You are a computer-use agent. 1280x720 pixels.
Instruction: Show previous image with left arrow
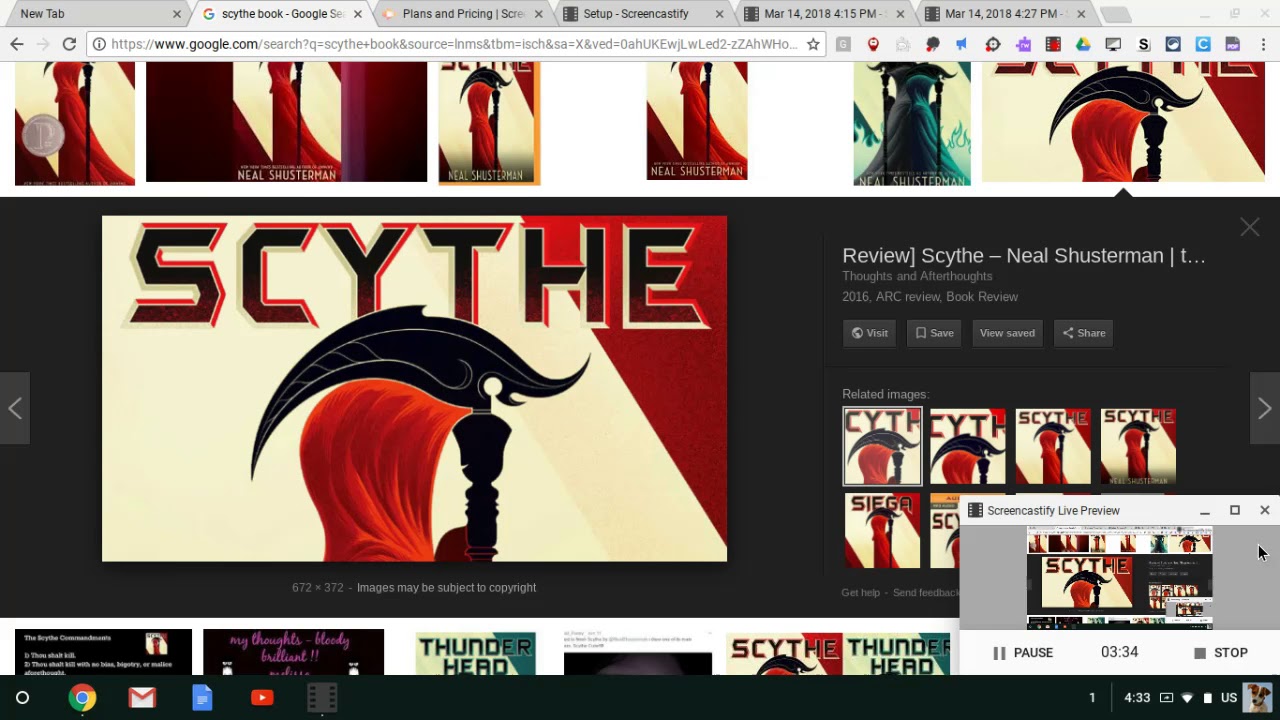click(x=15, y=408)
